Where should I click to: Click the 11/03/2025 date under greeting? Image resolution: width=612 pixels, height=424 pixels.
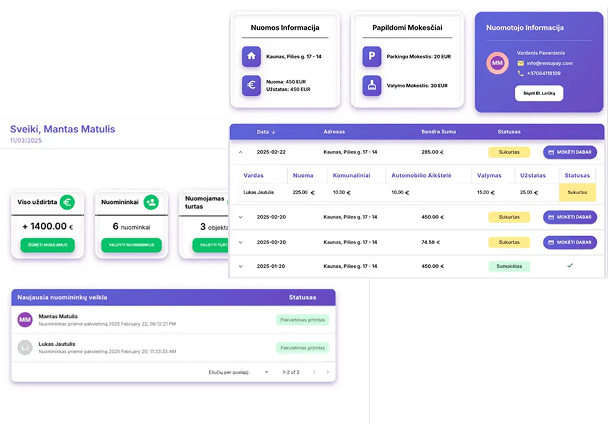tap(26, 141)
